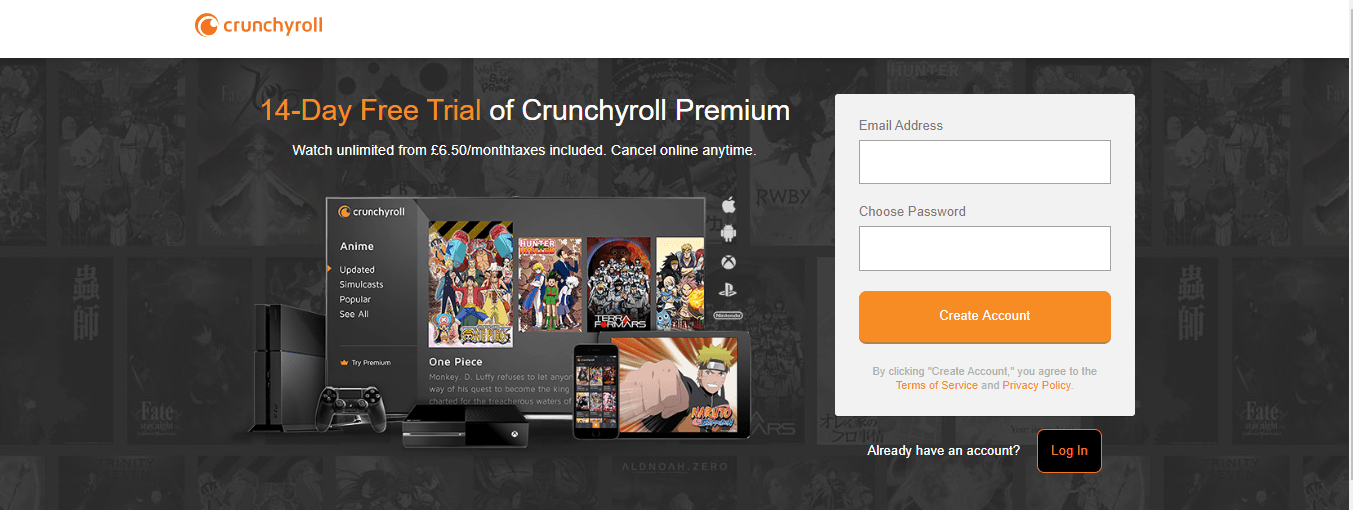Viewport: 1353px width, 510px height.
Task: Click the Nintendo logo icon
Action: coord(728,315)
